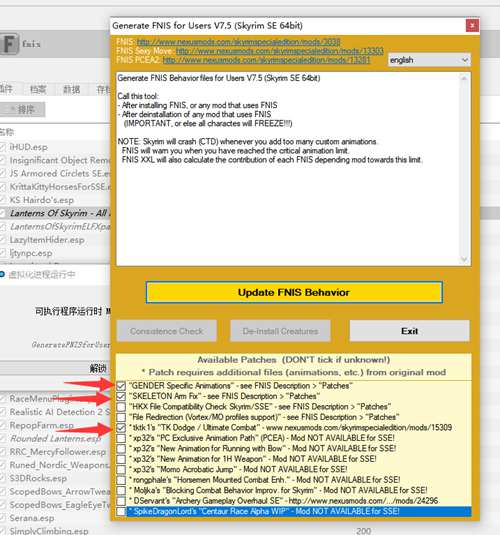Tick New Animation for Running with Bow
This screenshot has width=500, height=535.
121,449
